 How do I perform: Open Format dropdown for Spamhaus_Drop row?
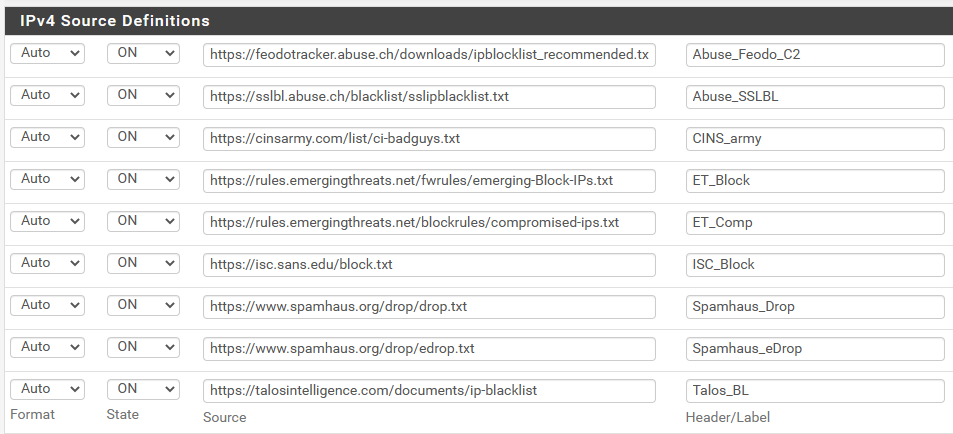47,305
